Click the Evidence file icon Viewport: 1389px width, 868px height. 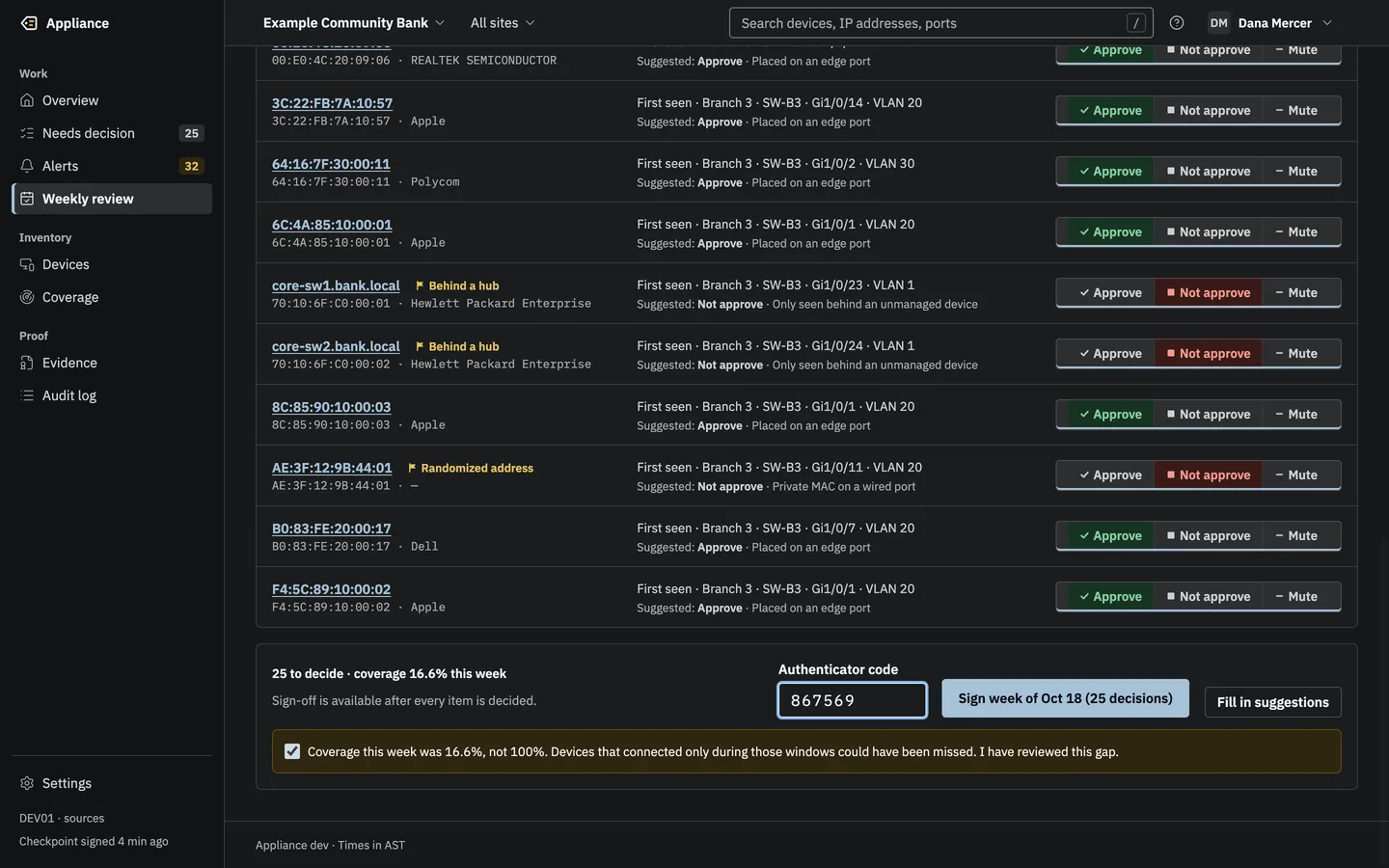coord(27,363)
